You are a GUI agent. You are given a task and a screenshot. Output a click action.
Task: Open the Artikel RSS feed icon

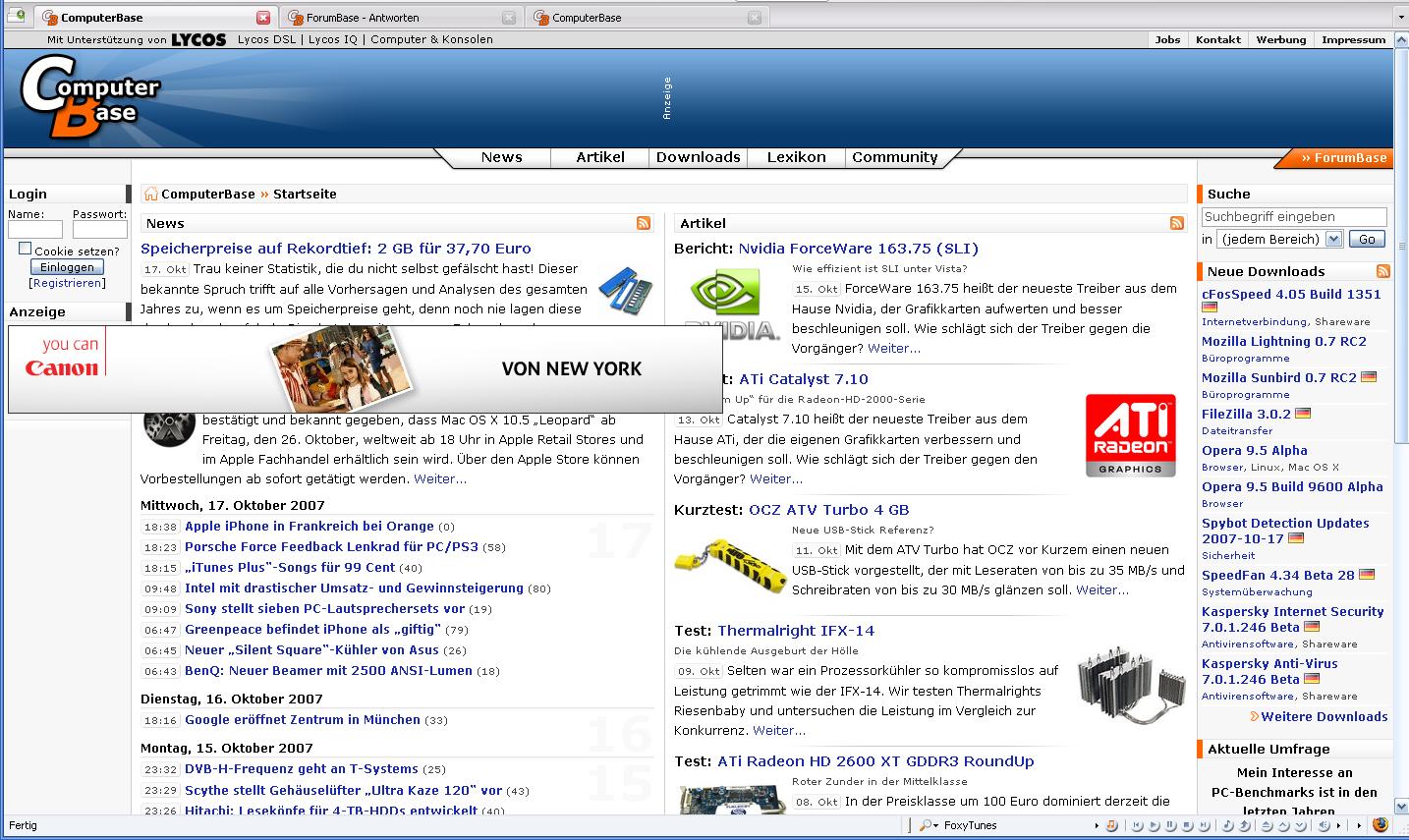(x=1177, y=223)
